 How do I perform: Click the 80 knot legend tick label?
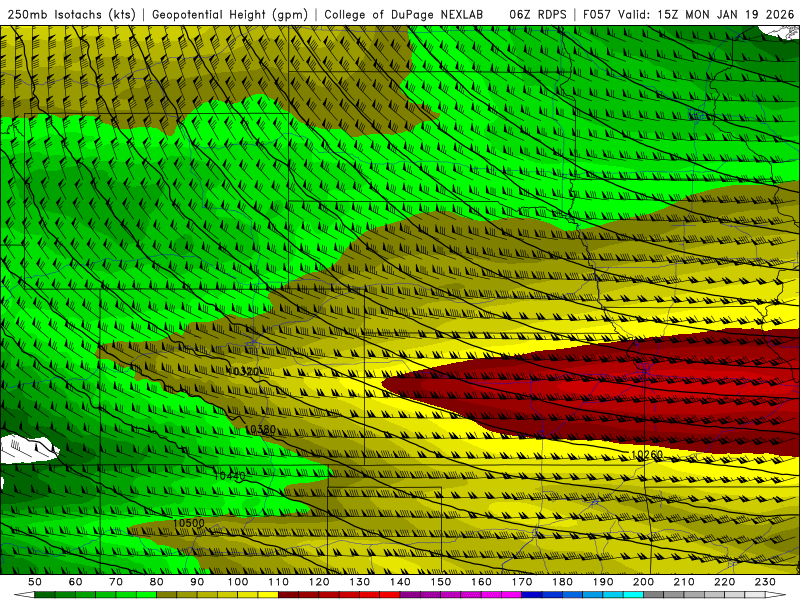tap(157, 582)
